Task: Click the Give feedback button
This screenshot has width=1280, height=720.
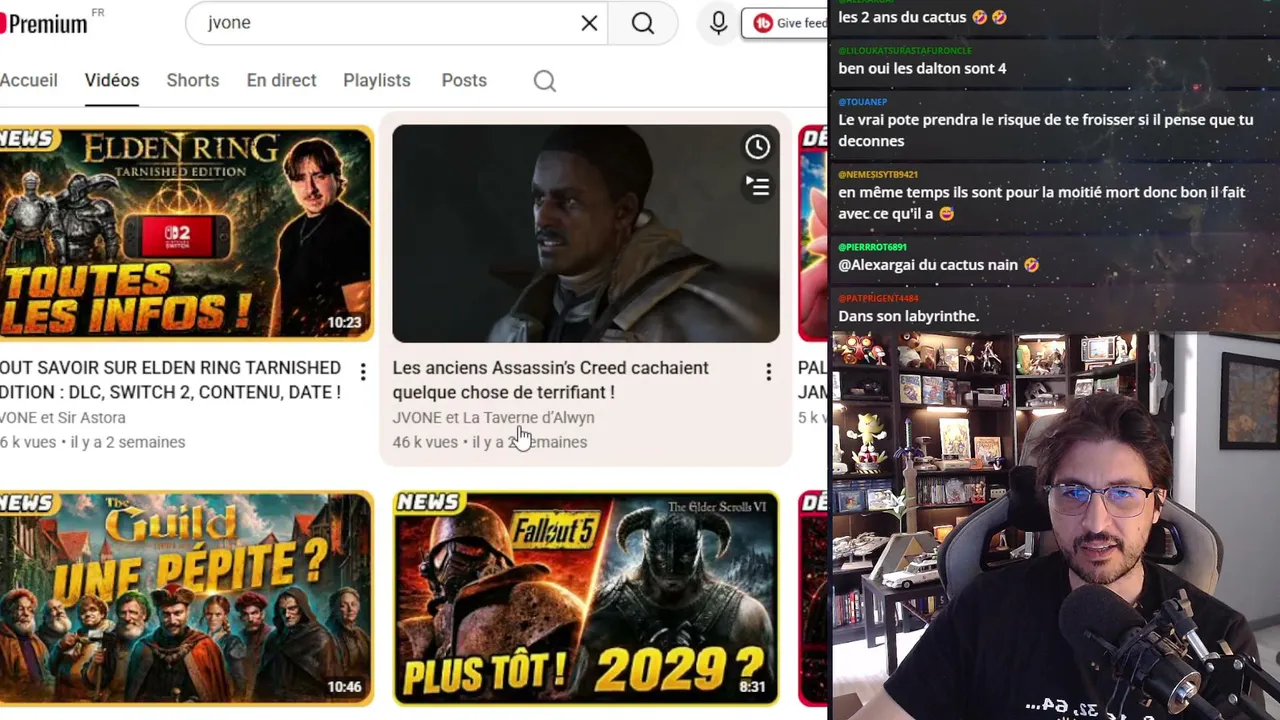Action: coord(785,23)
